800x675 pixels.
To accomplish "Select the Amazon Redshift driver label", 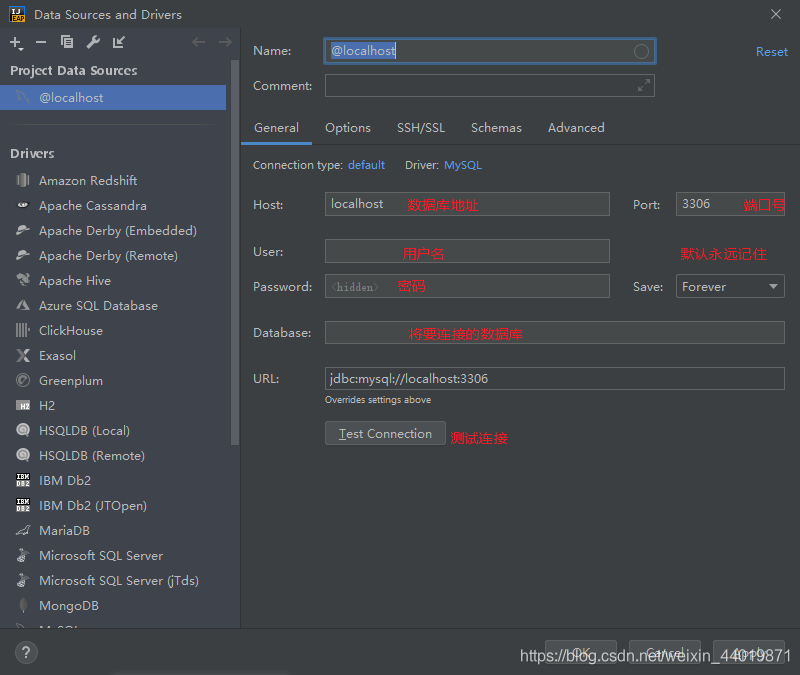I will point(88,181).
